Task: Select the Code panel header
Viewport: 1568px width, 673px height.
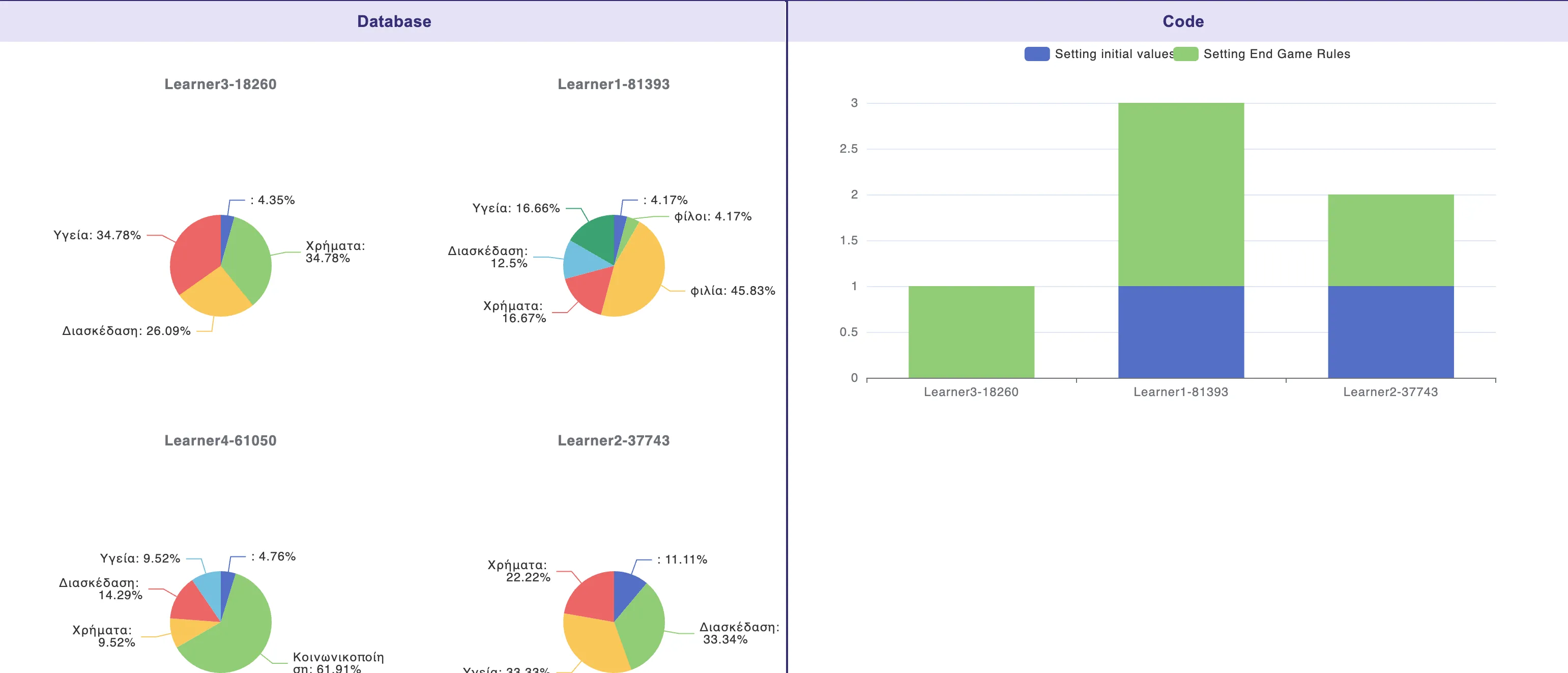Action: click(1182, 21)
